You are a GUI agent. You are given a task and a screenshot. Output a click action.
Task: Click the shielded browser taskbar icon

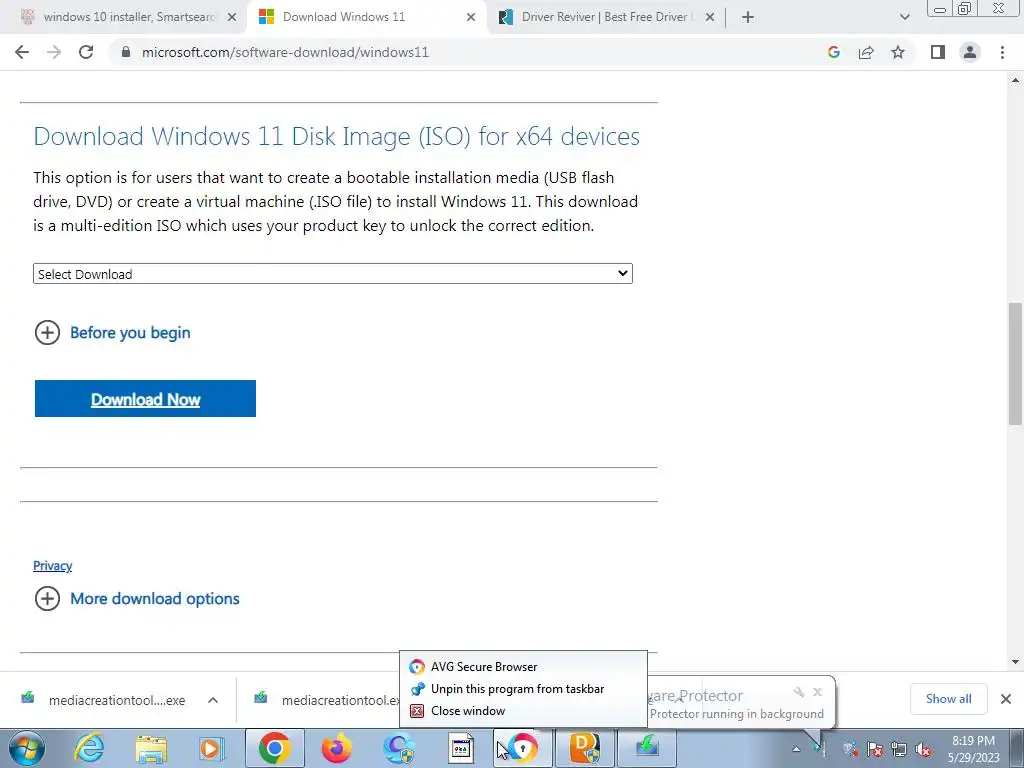click(399, 748)
